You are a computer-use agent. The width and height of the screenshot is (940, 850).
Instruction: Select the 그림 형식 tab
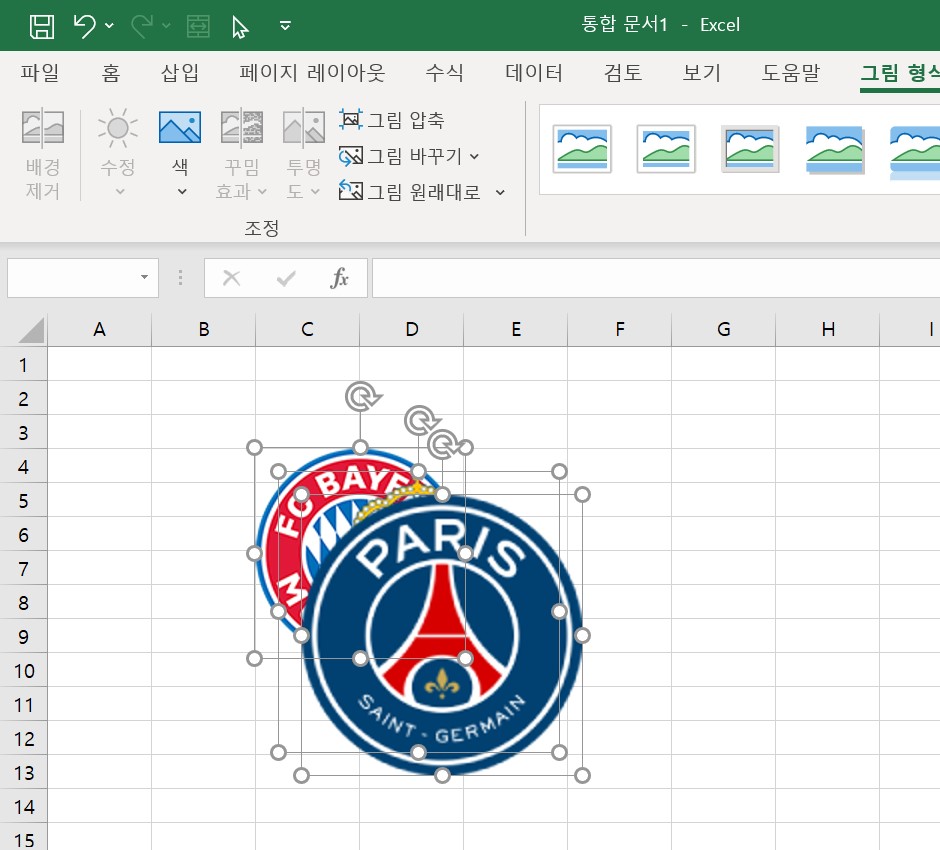click(x=899, y=73)
